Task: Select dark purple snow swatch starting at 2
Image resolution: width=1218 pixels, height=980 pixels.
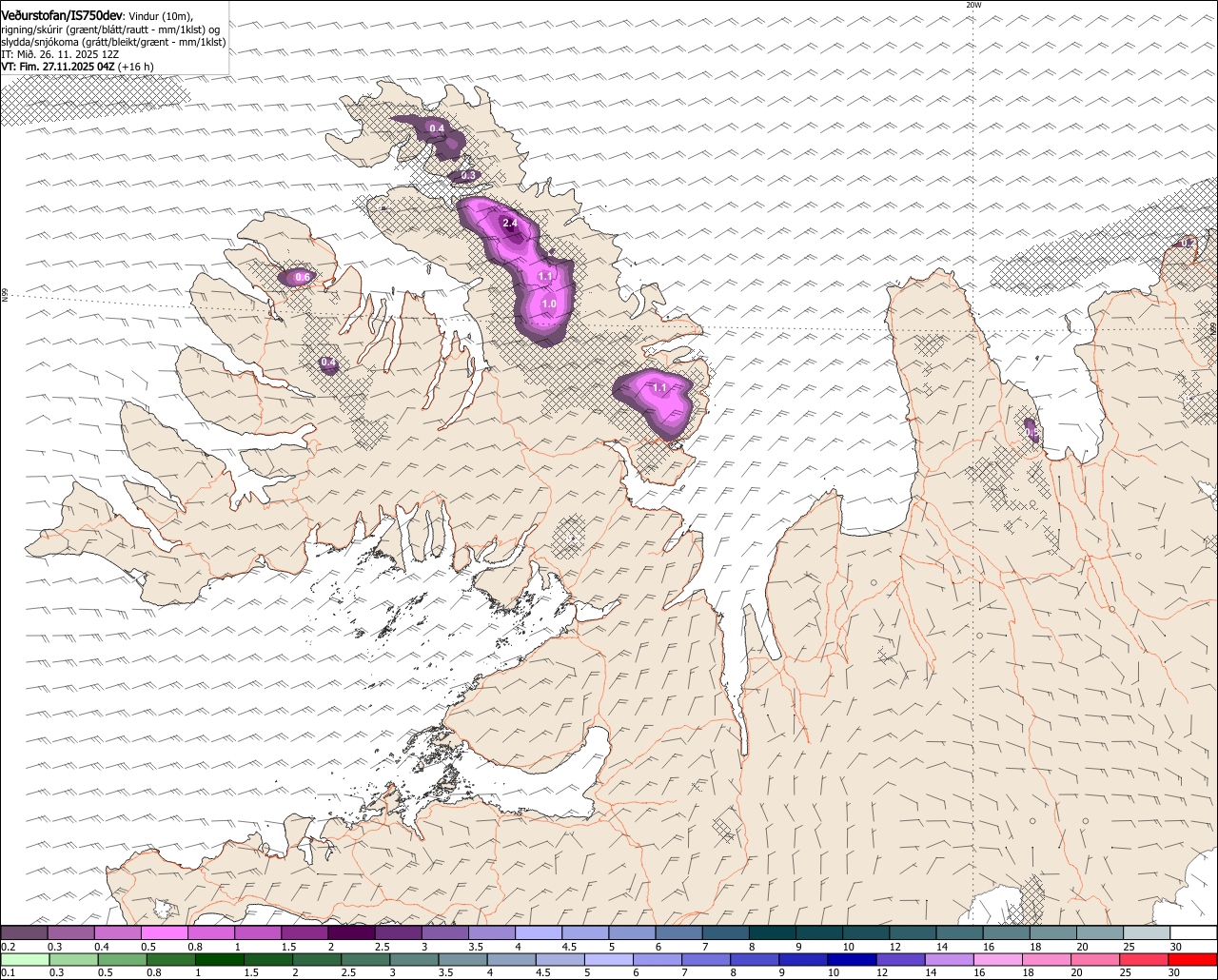Action: (351, 932)
